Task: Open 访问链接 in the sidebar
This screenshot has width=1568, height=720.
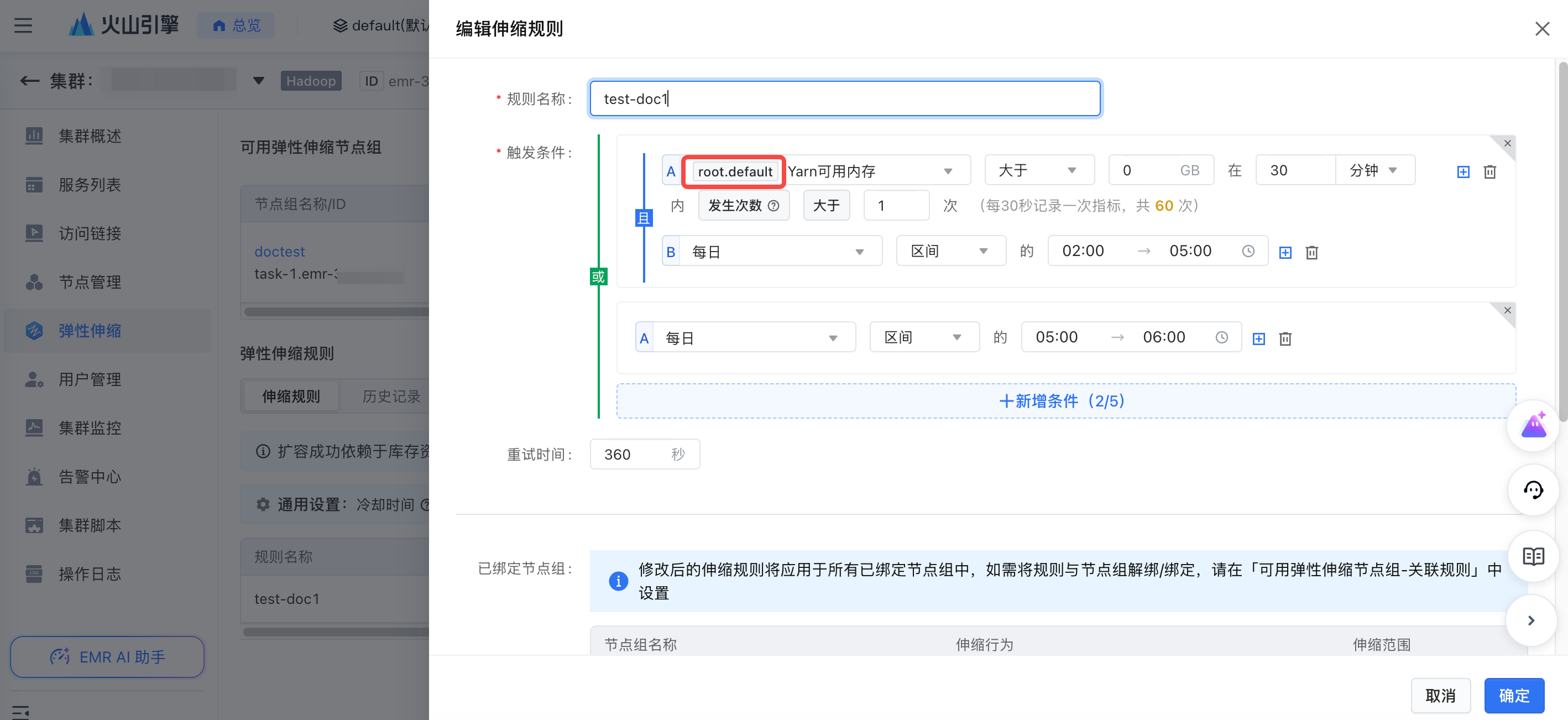Action: pos(90,233)
